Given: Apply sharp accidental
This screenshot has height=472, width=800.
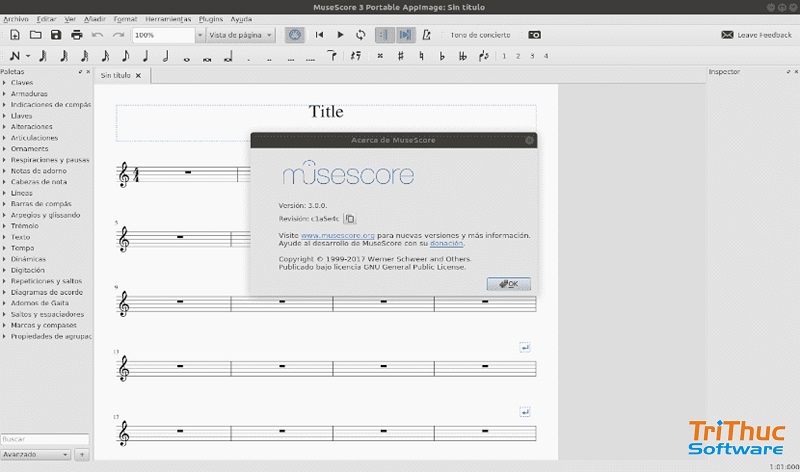Looking at the screenshot, I should (x=401, y=56).
